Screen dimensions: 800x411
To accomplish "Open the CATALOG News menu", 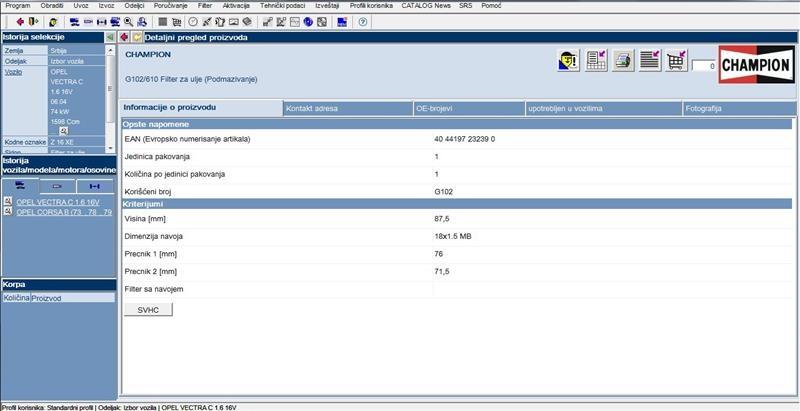I will tap(426, 6).
